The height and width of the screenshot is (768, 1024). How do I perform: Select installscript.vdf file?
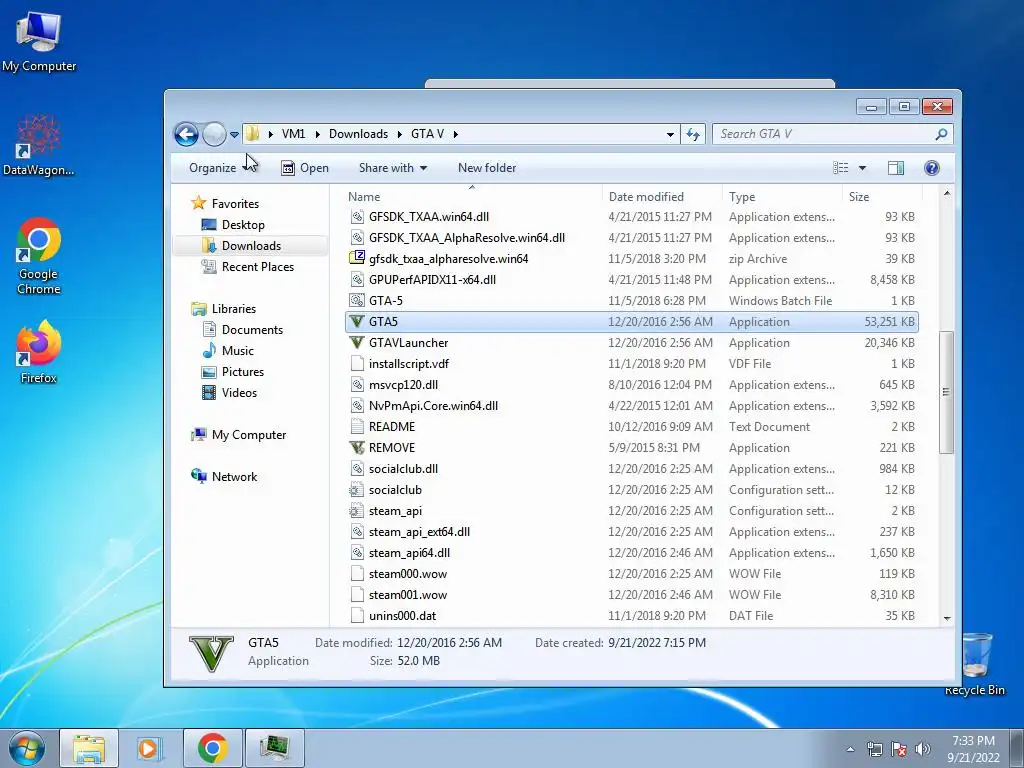coord(409,364)
